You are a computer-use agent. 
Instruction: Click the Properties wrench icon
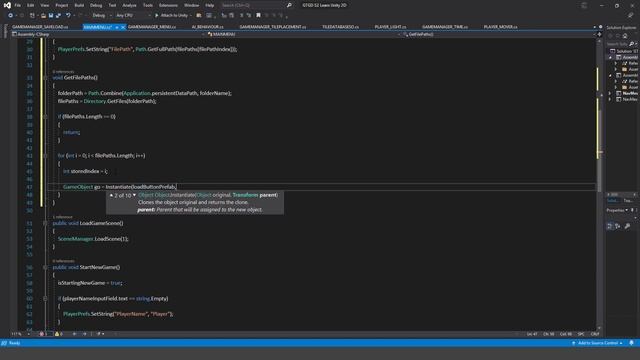click(627, 226)
